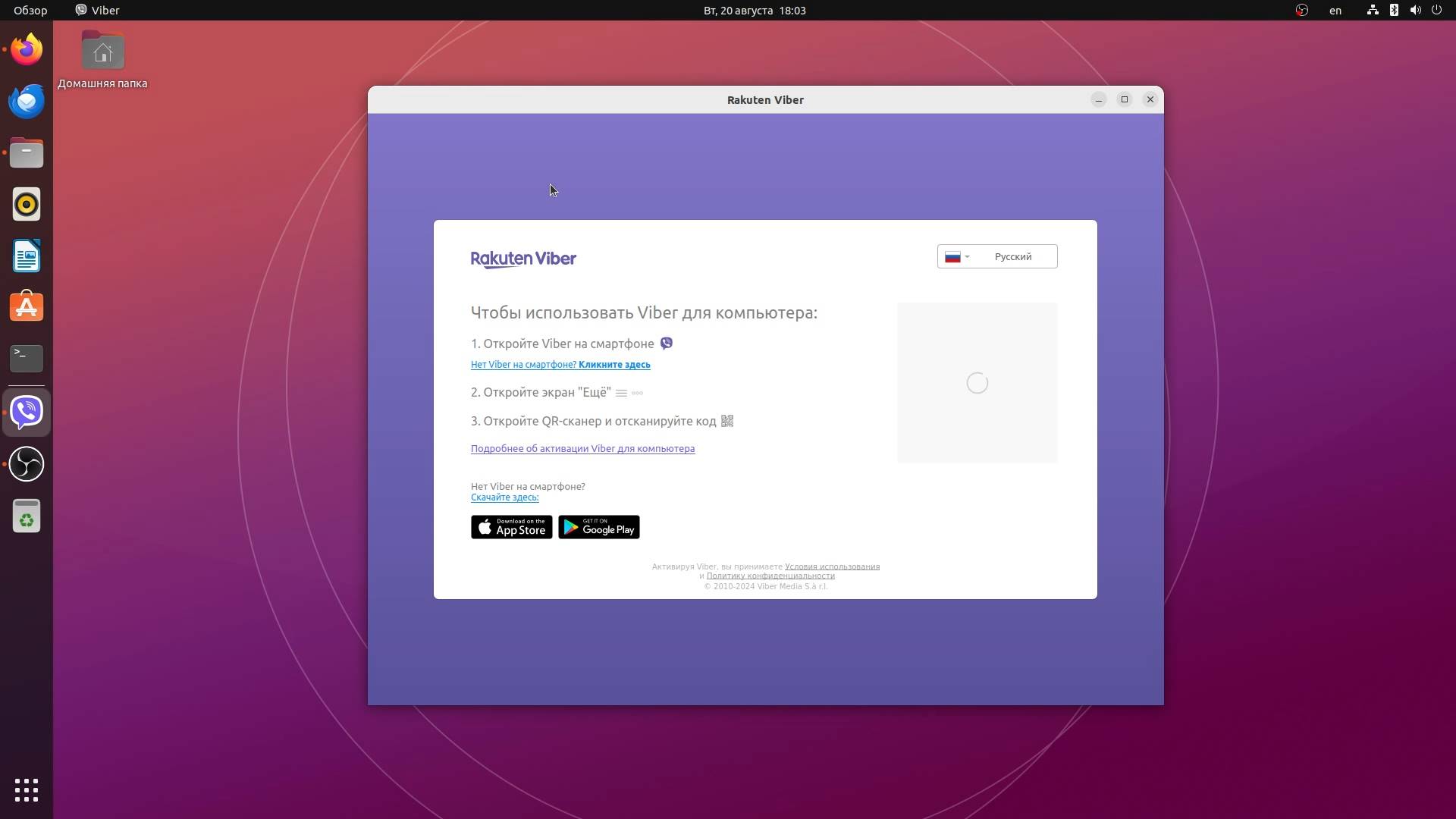The image size is (1456, 819).
Task: Open the Обзор activities menu
Action: (x=30, y=10)
